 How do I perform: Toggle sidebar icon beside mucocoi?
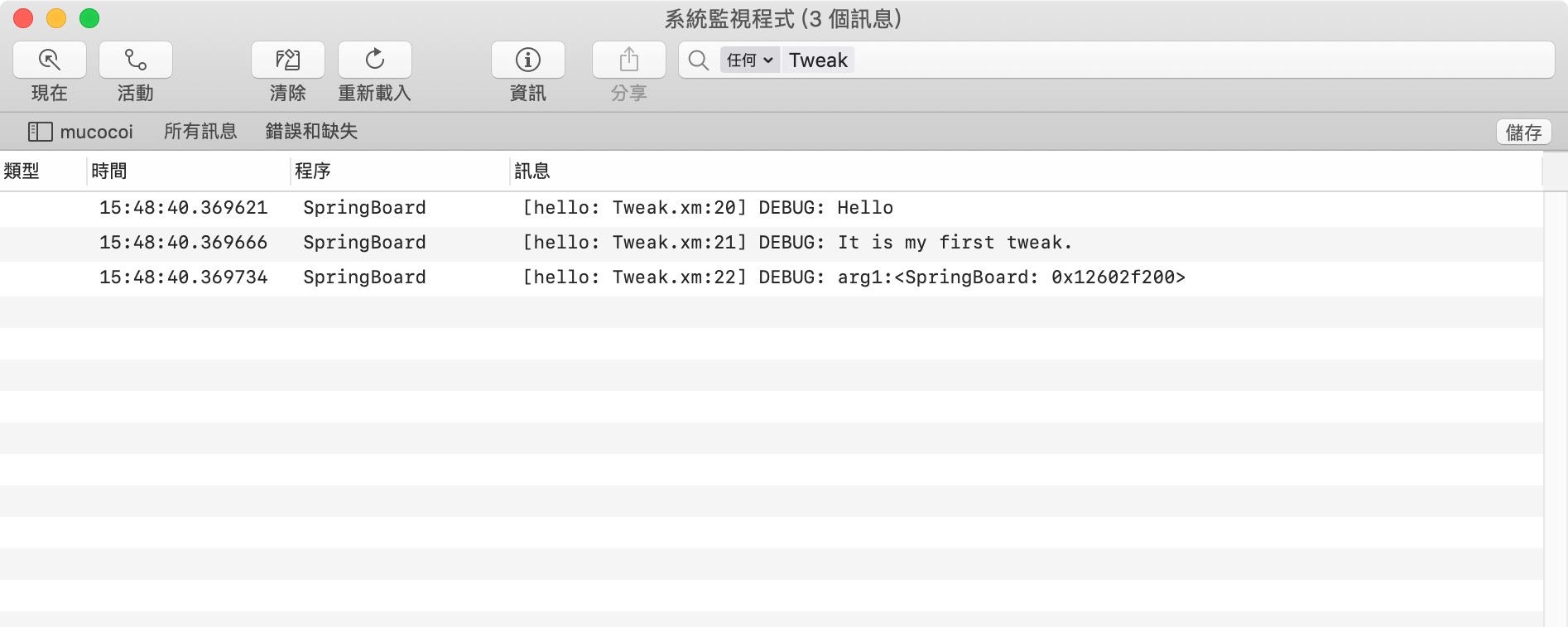pos(40,132)
